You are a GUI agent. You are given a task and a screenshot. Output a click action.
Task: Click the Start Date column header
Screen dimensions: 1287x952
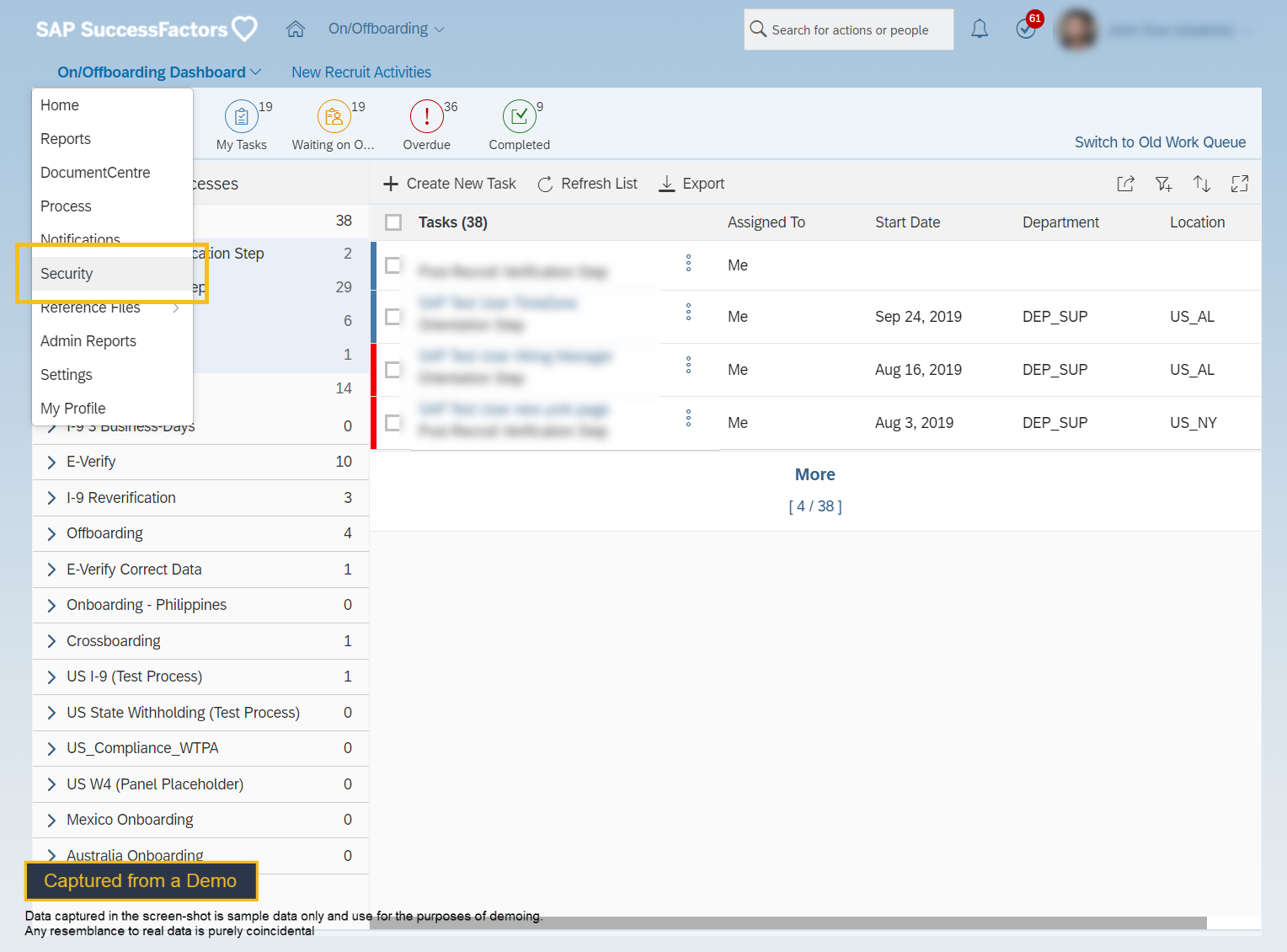(907, 222)
